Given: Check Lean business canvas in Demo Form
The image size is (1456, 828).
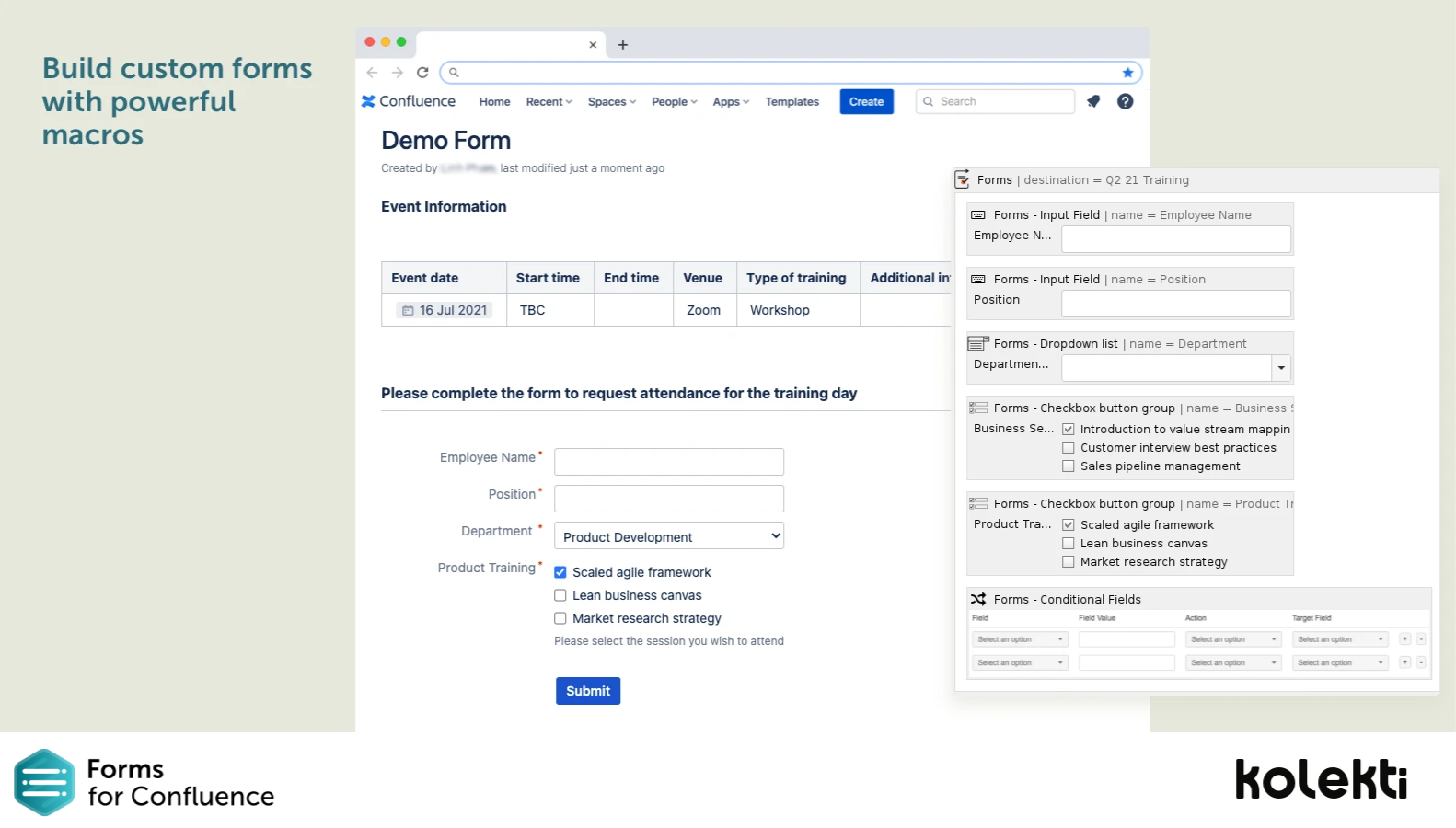Looking at the screenshot, I should (560, 595).
